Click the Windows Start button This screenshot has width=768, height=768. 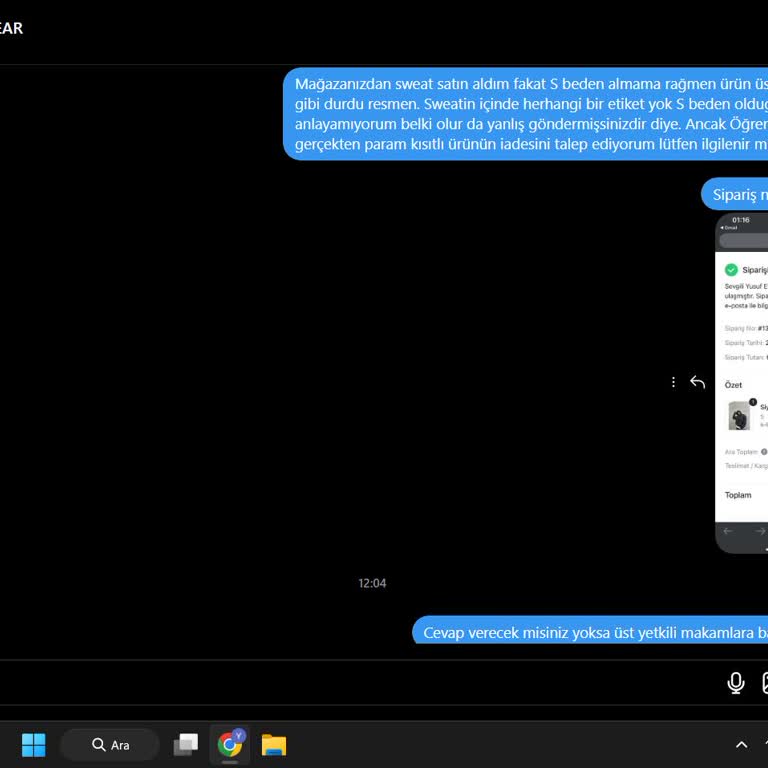pos(34,744)
